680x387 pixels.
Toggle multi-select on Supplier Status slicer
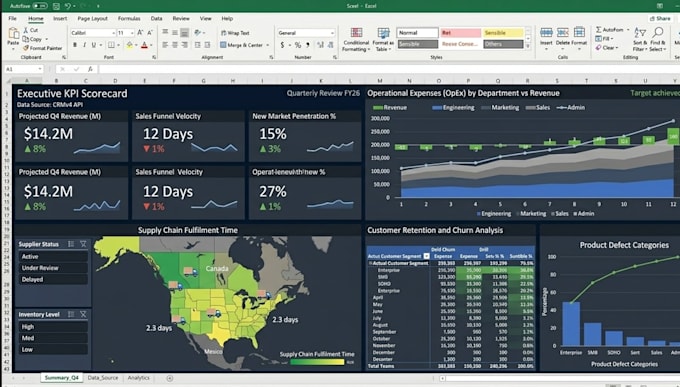pyautogui.click(x=71, y=244)
